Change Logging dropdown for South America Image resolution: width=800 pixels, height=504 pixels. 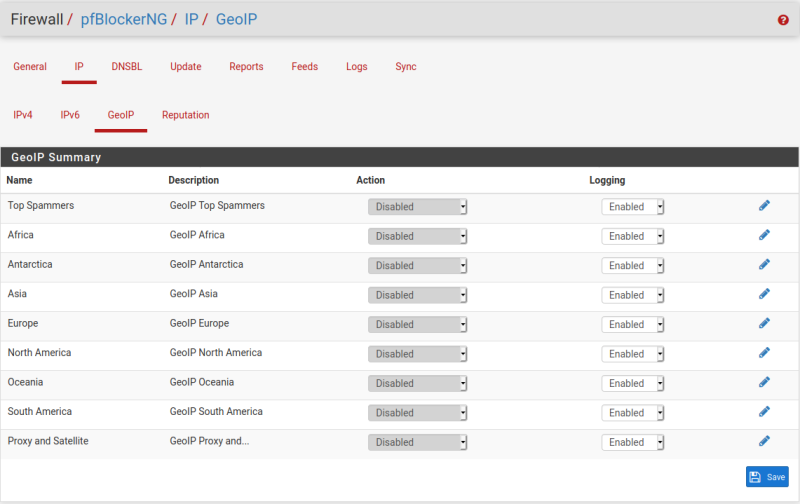coord(632,413)
